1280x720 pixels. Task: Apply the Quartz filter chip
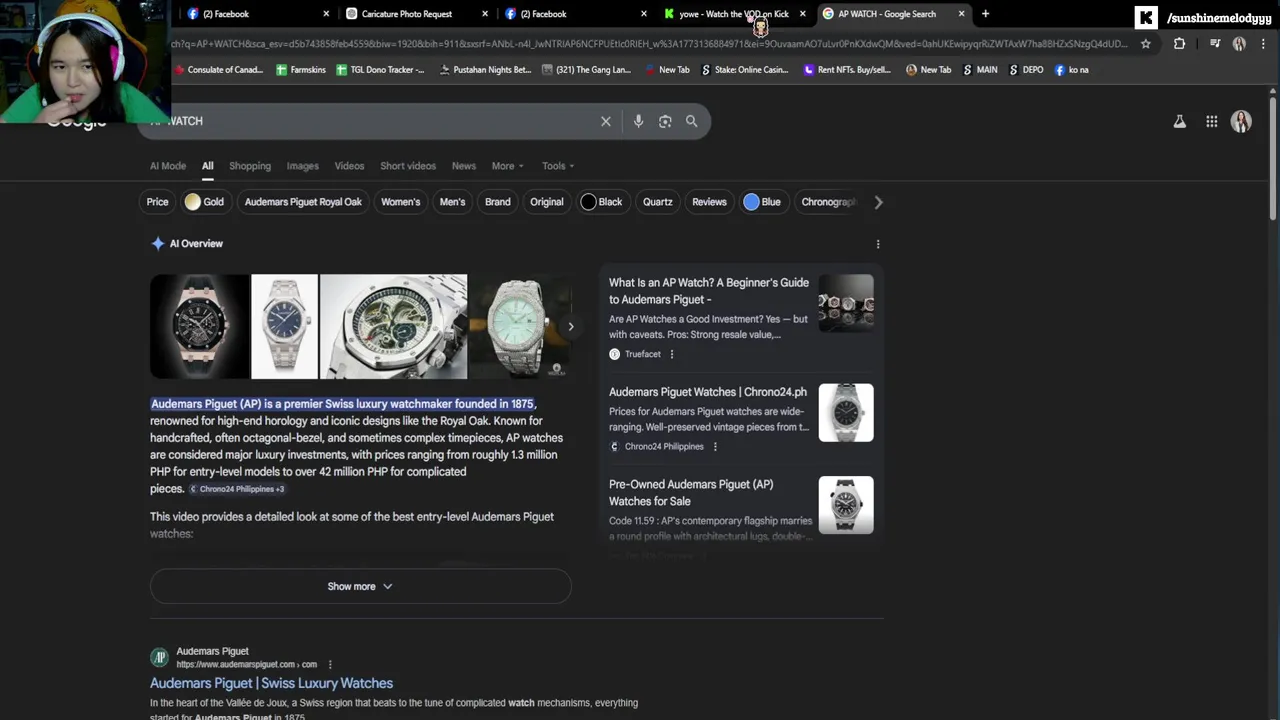point(657,202)
